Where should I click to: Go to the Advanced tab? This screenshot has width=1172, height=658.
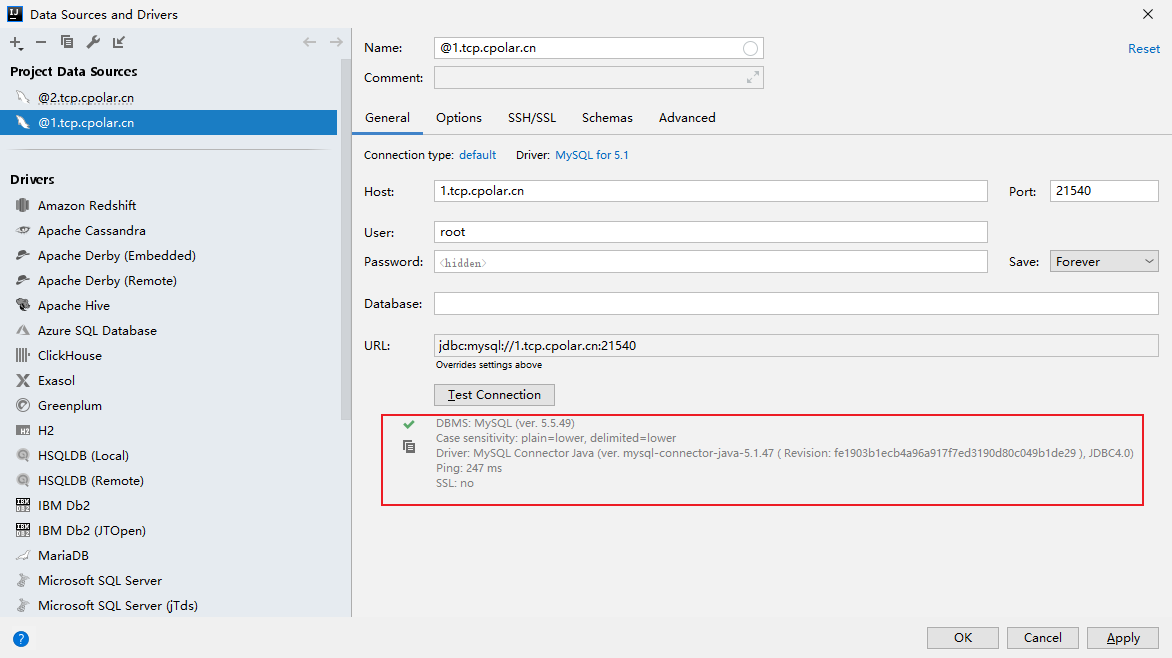tap(687, 118)
